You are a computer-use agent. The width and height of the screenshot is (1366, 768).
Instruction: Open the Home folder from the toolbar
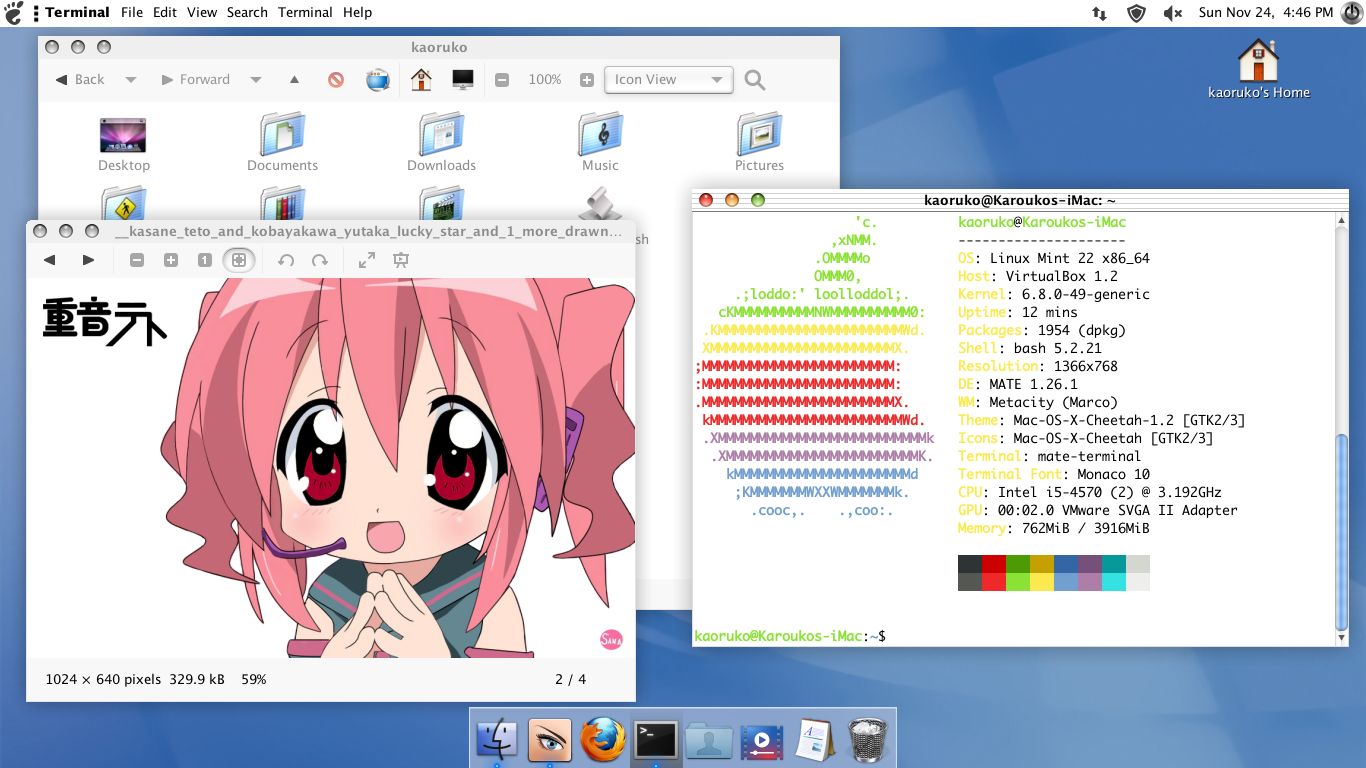[421, 80]
